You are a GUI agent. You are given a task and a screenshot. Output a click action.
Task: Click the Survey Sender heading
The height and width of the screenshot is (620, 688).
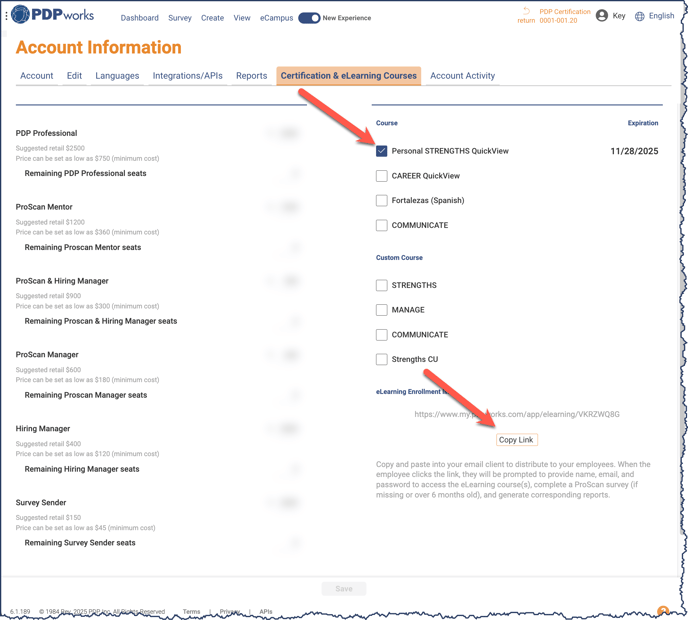(x=41, y=502)
